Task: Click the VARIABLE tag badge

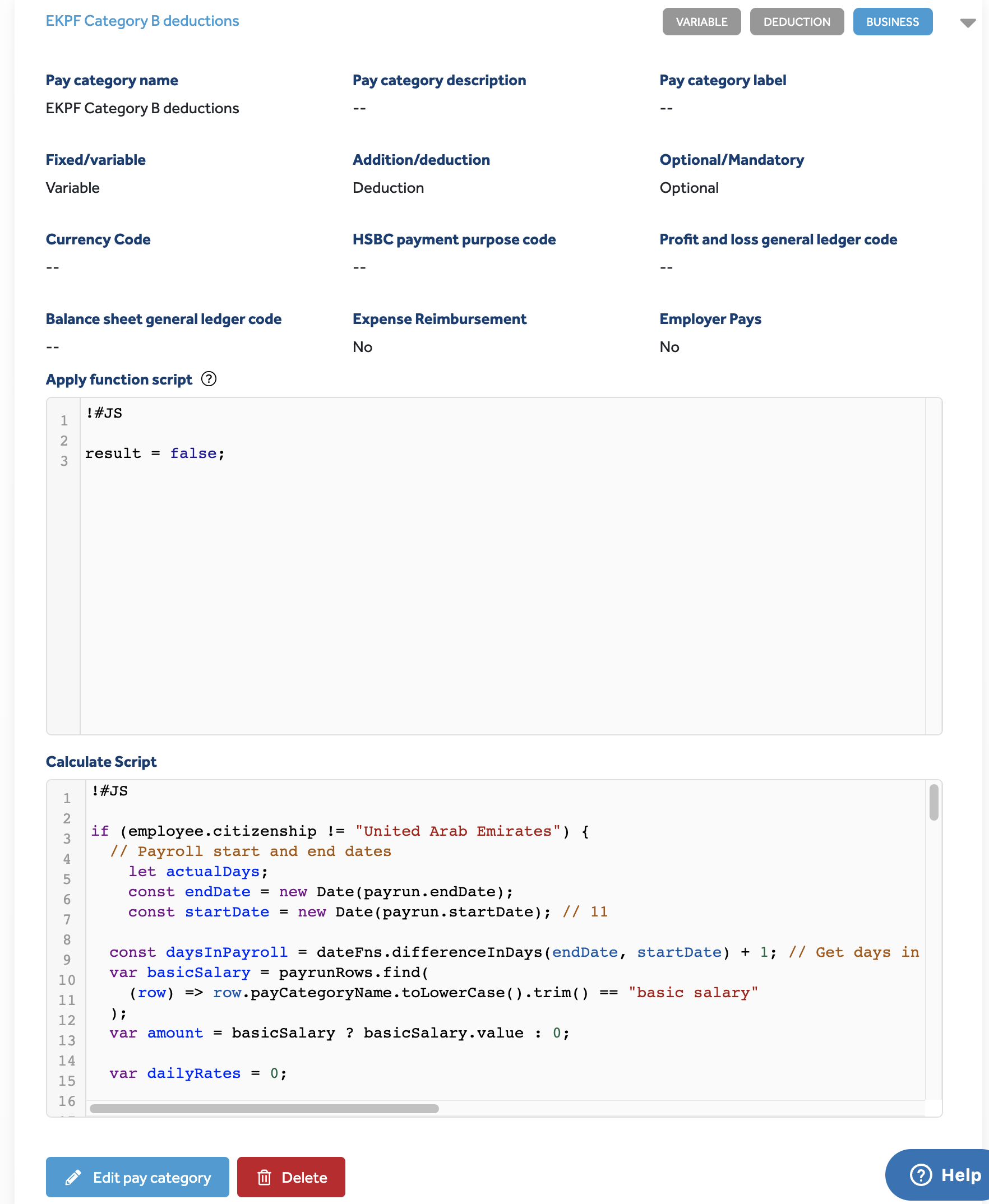Action: 701,22
